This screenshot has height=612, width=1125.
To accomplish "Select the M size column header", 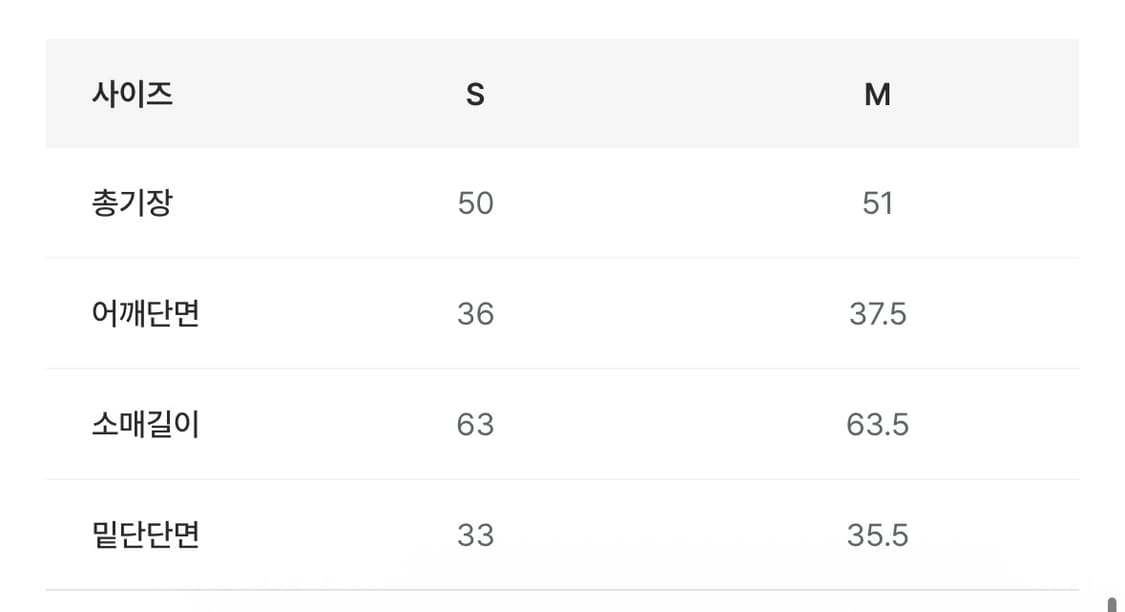I will point(877,95).
